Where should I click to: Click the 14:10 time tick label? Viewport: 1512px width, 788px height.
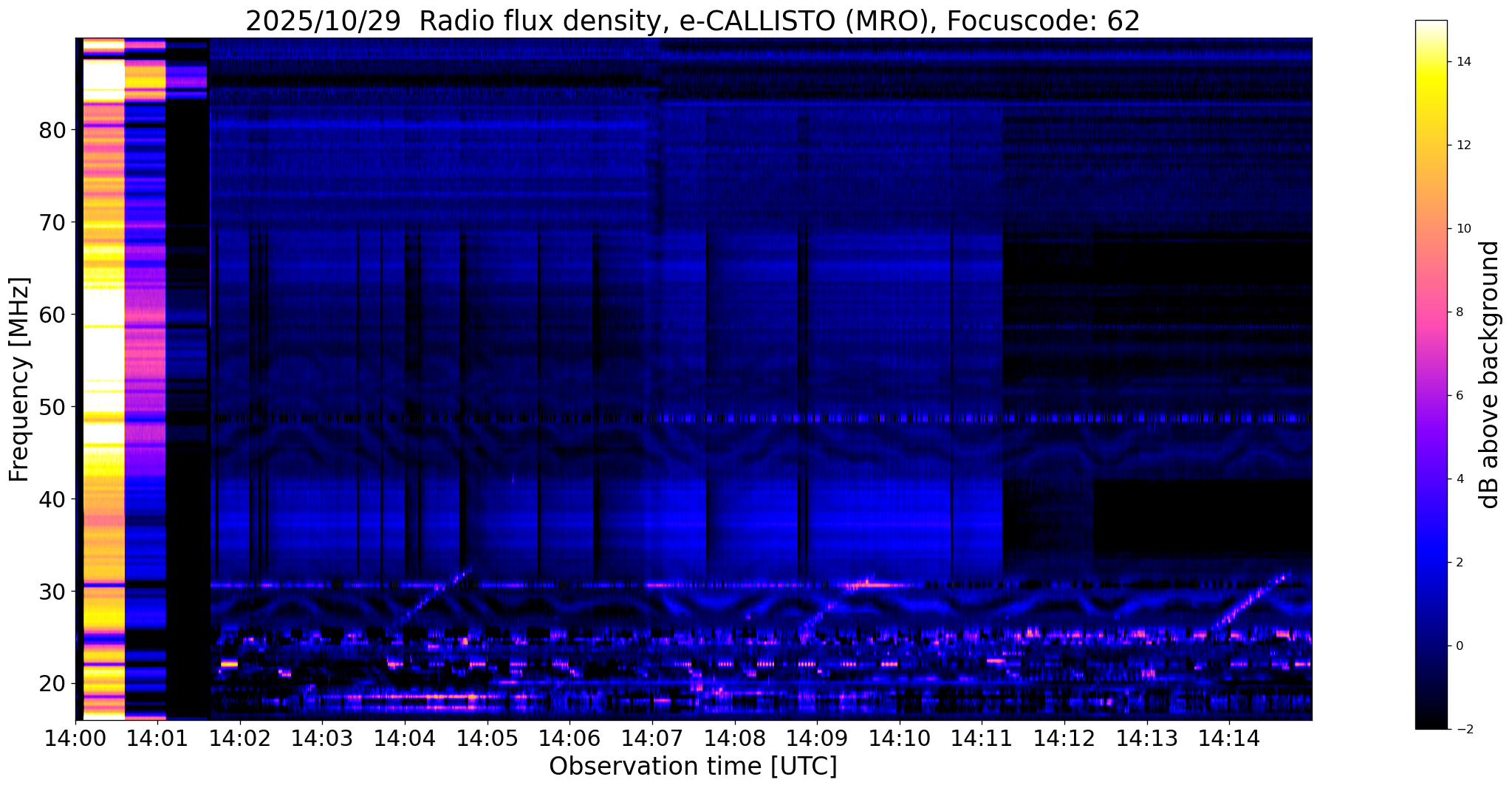pos(900,738)
